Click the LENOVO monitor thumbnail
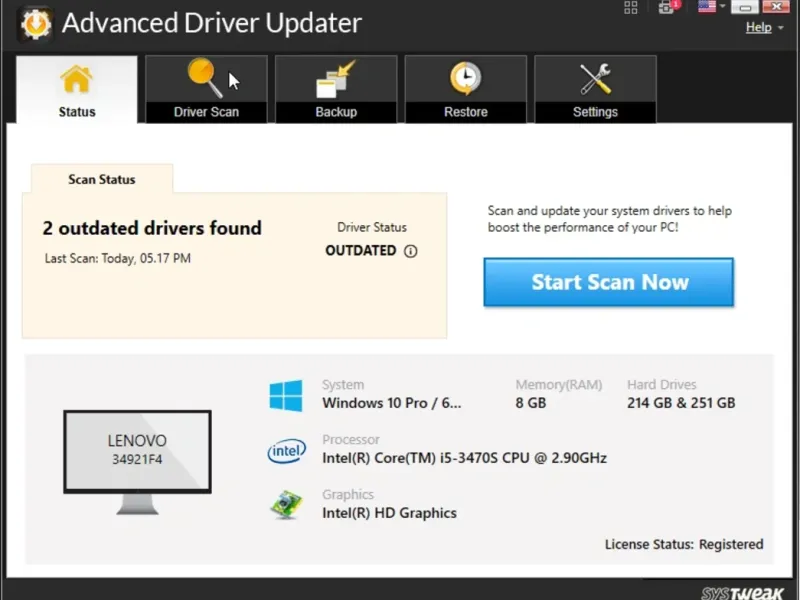Image resolution: width=800 pixels, height=600 pixels. click(x=137, y=462)
